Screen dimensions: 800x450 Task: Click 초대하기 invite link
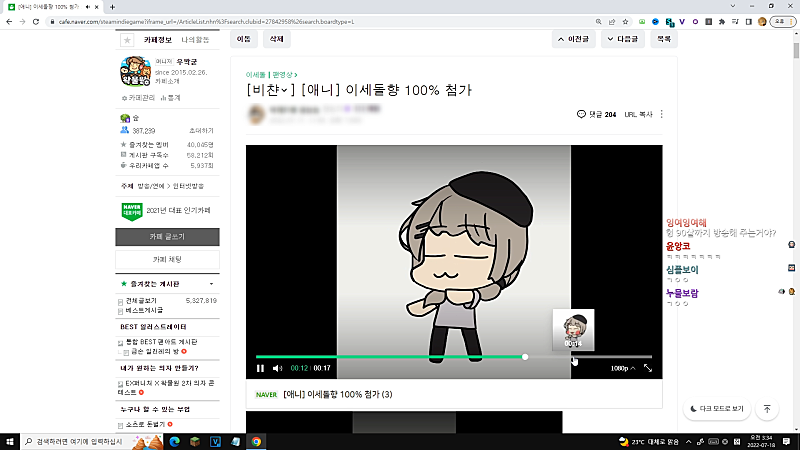(x=201, y=131)
